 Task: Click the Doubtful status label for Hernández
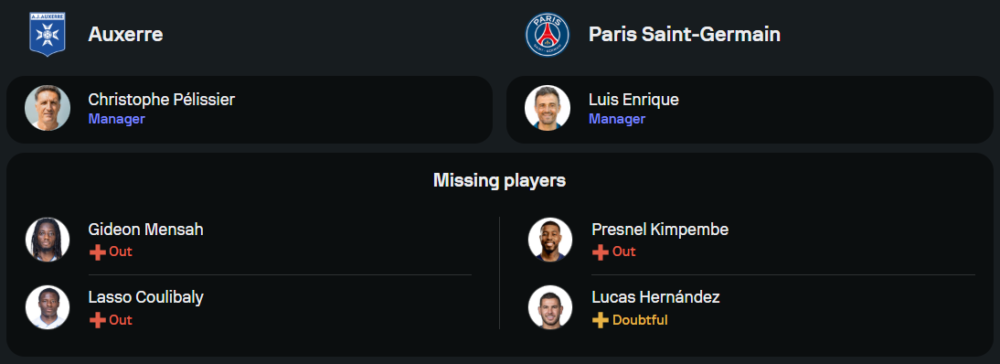click(640, 320)
